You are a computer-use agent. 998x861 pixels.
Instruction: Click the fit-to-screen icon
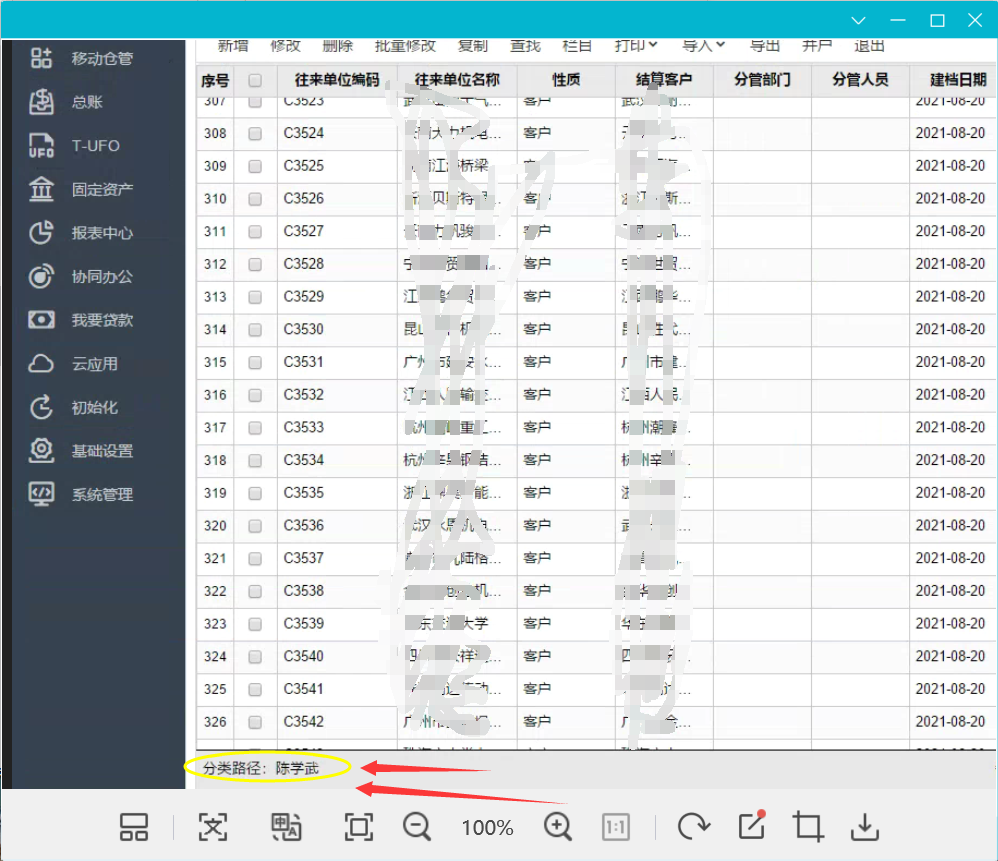(x=359, y=827)
